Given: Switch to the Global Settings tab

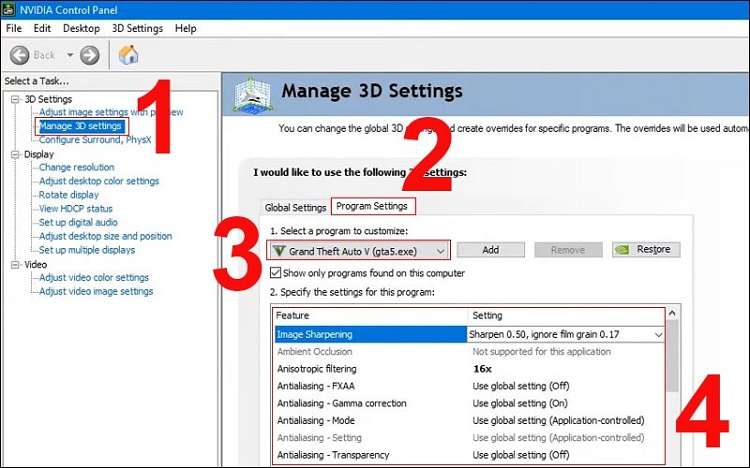Looking at the screenshot, I should click(296, 207).
